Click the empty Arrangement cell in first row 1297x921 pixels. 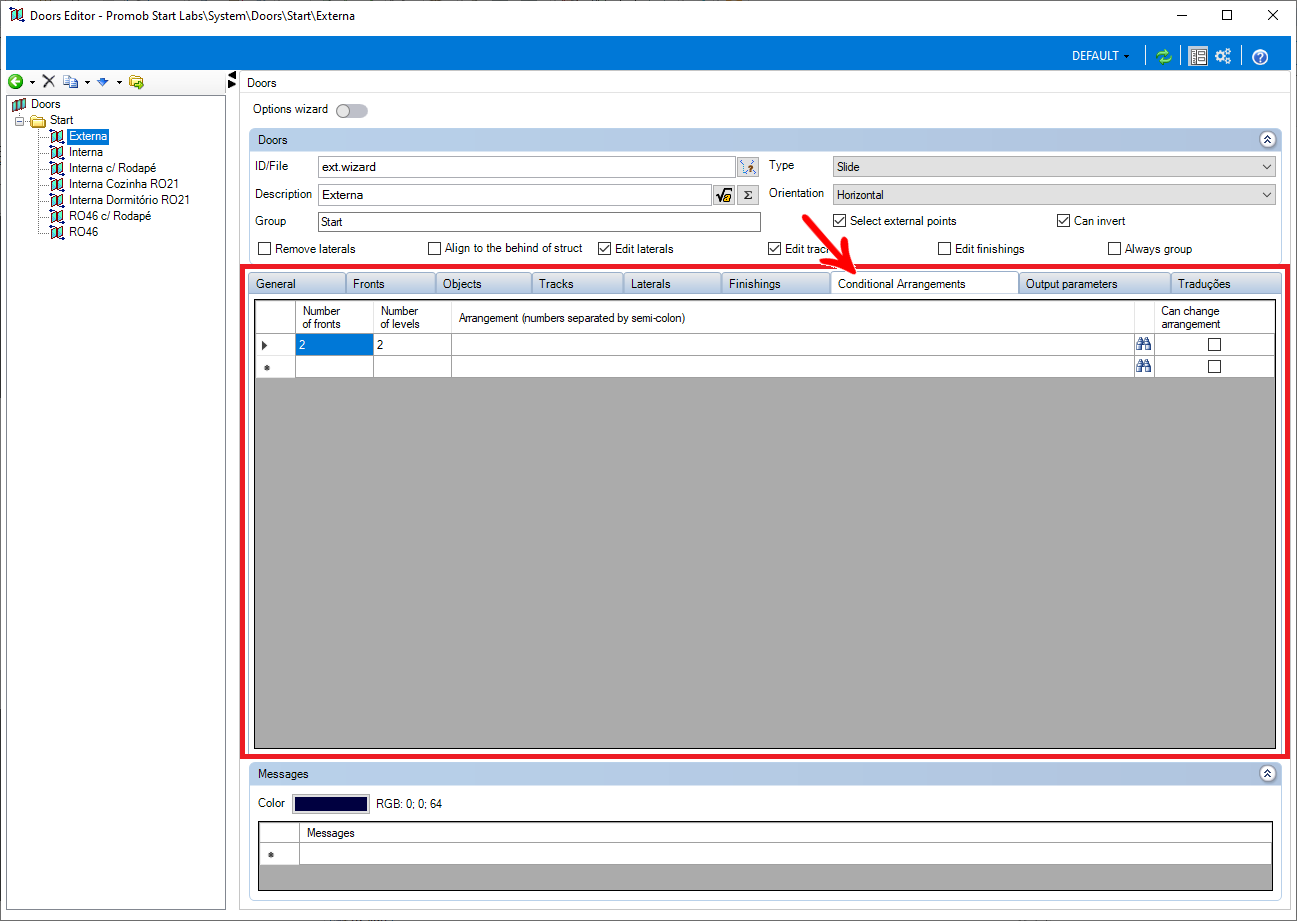click(x=793, y=345)
